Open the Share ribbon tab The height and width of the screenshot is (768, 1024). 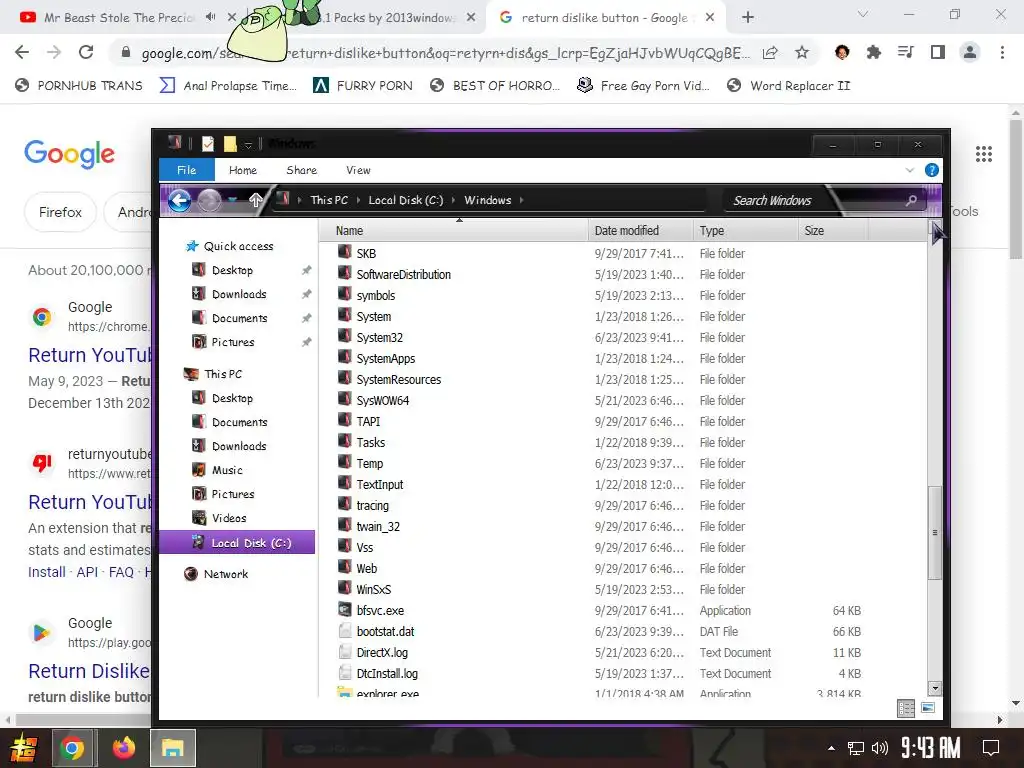click(x=301, y=170)
